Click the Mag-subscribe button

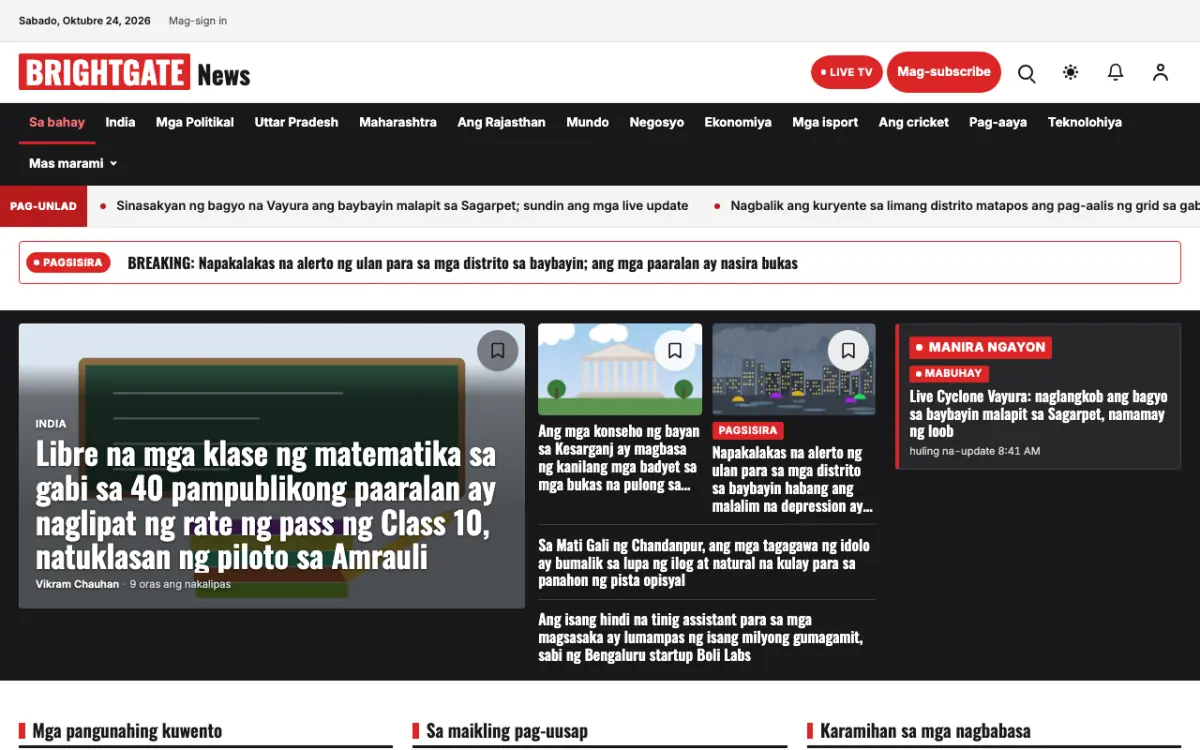click(944, 72)
